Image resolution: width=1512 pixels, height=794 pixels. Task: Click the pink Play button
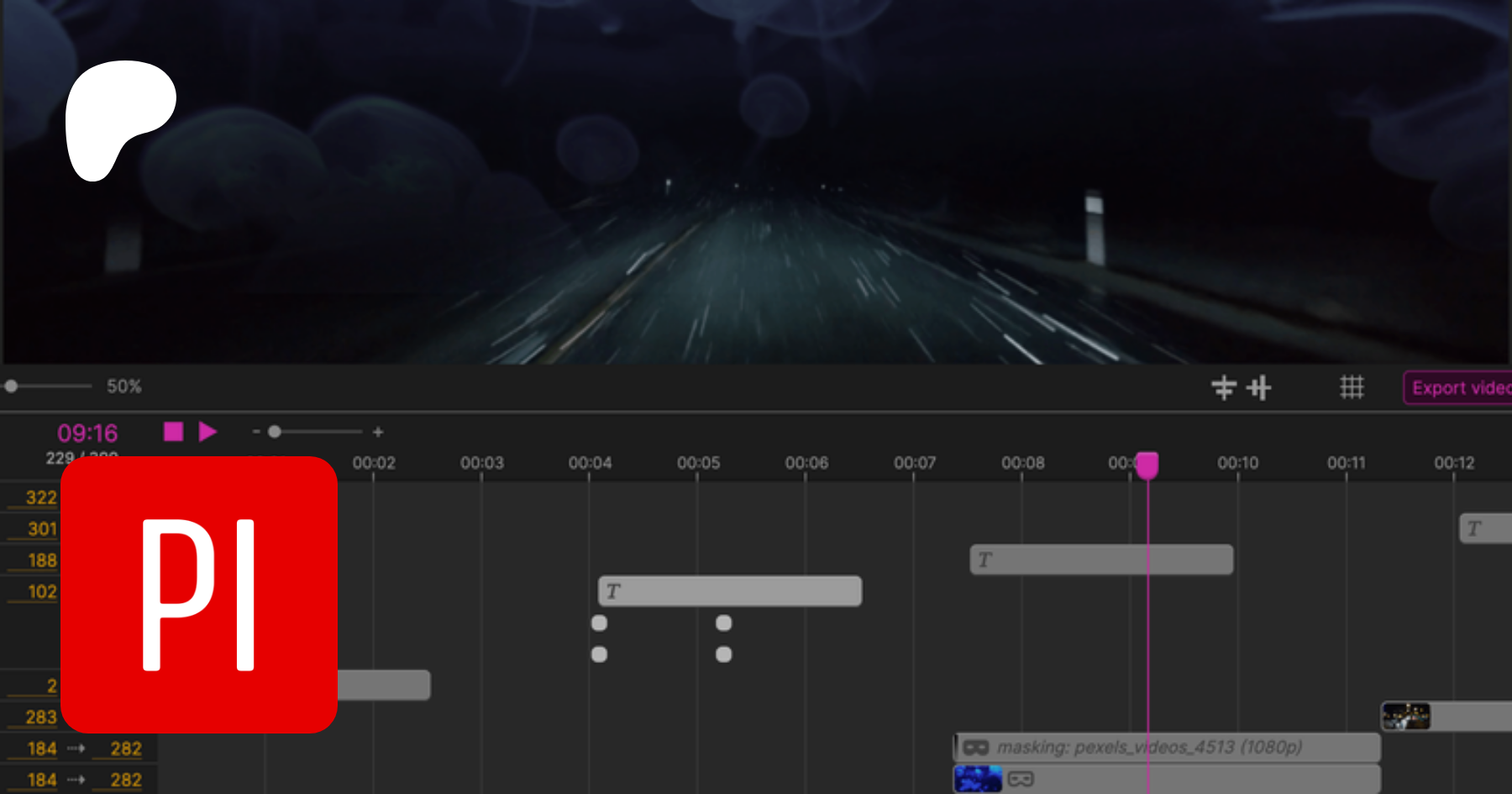tap(207, 432)
